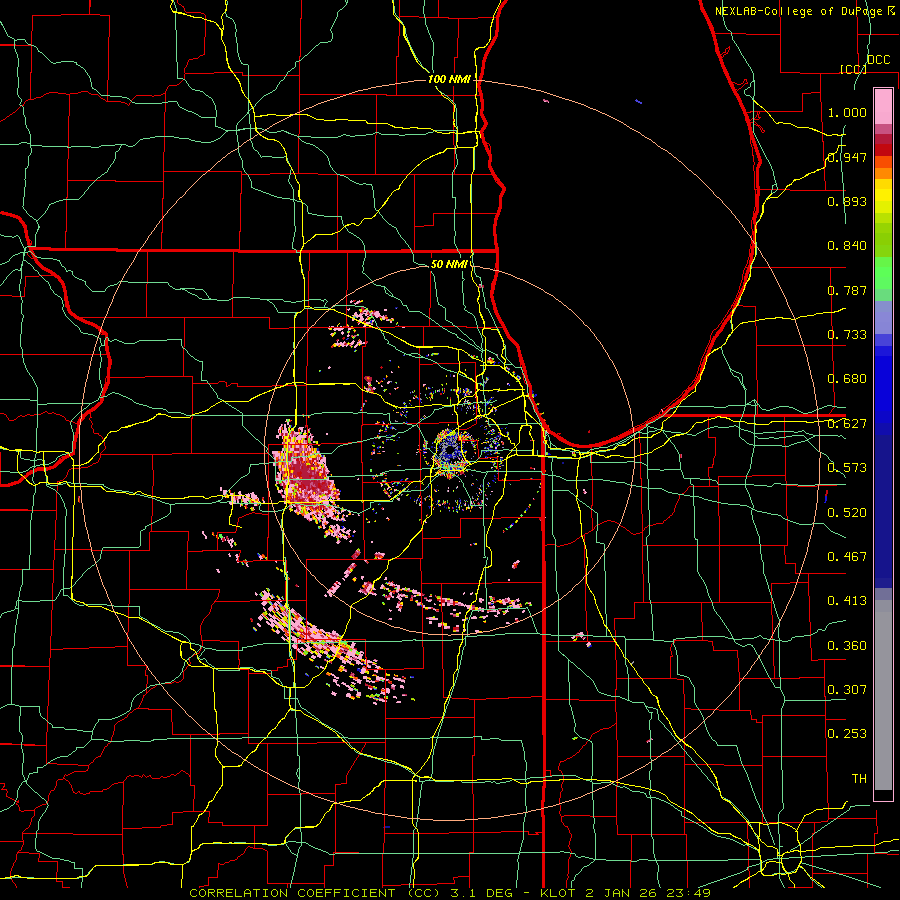Click the 100 NMI range ring label
This screenshot has height=900, width=900.
tap(448, 79)
